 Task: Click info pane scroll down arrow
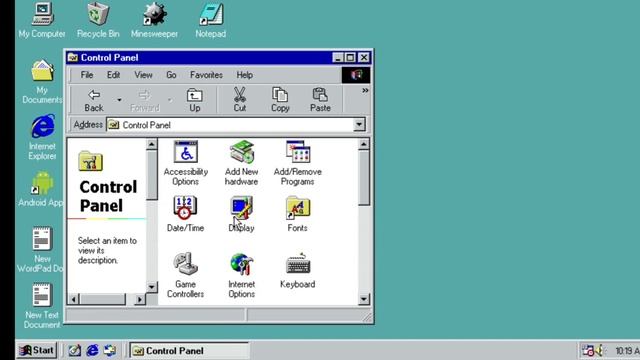pos(151,287)
